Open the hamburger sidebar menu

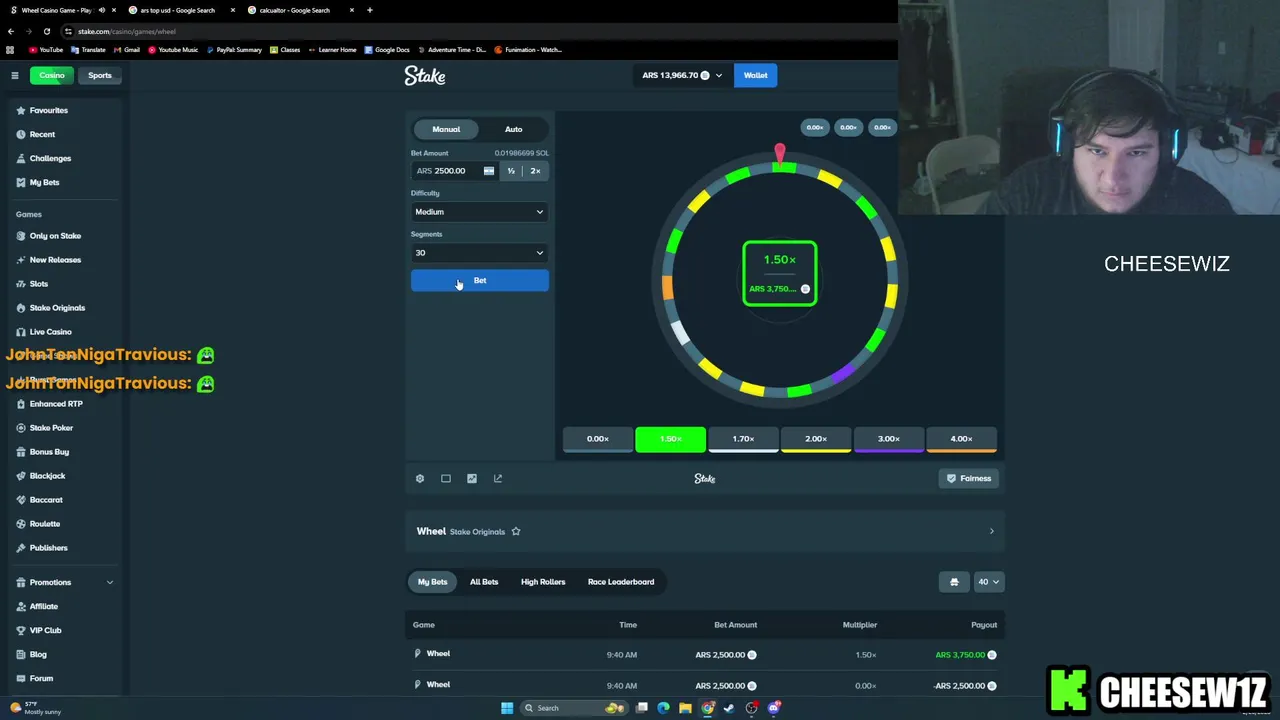point(15,75)
